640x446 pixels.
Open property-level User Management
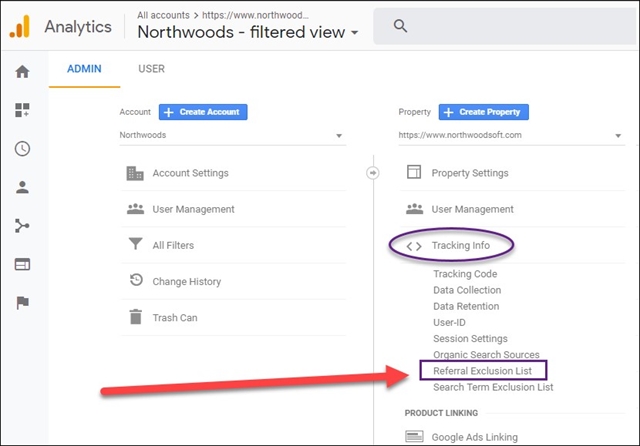[472, 209]
